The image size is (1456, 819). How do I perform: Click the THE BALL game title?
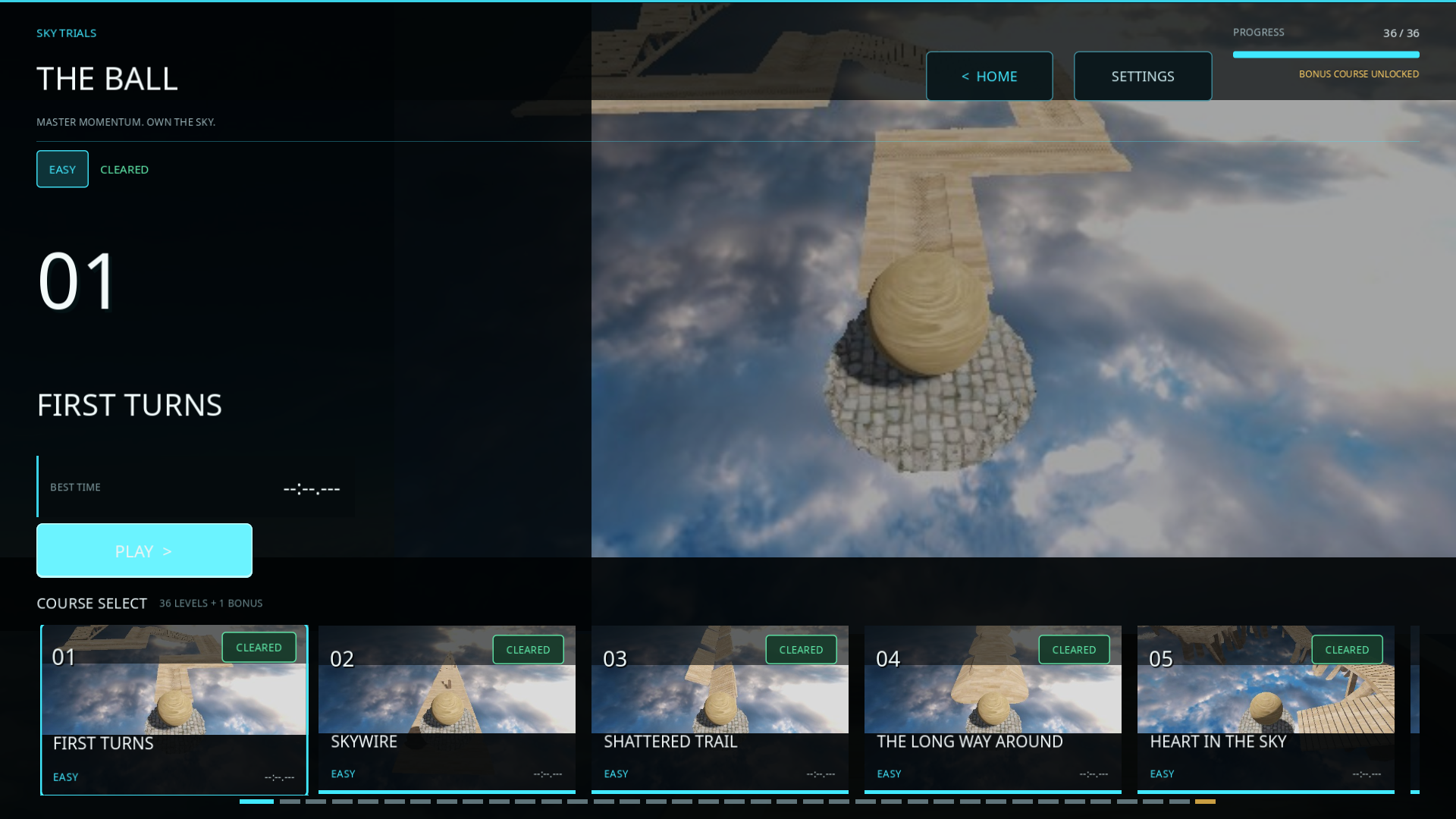tap(107, 78)
